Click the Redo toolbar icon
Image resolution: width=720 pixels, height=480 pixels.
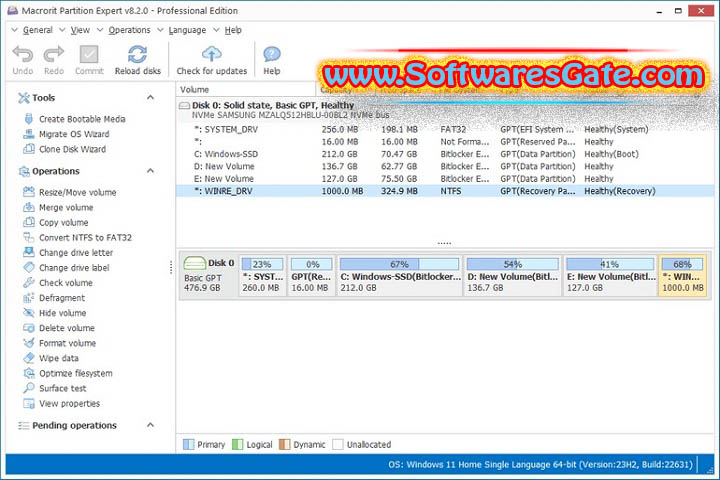54,55
